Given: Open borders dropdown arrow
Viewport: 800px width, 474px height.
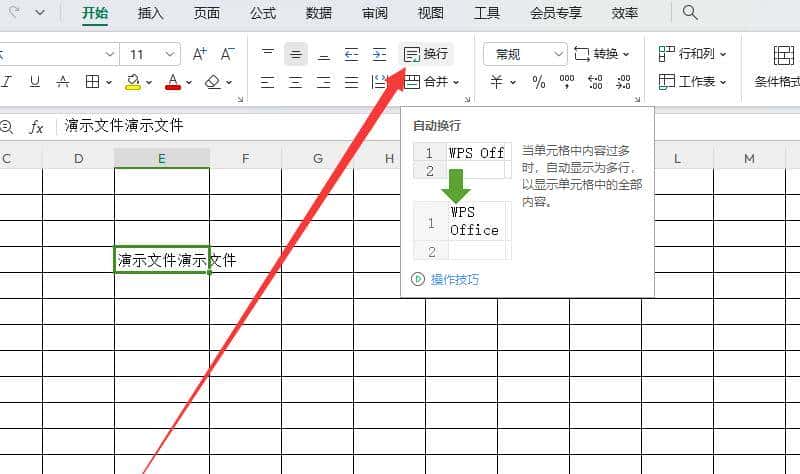Looking at the screenshot, I should [x=109, y=82].
